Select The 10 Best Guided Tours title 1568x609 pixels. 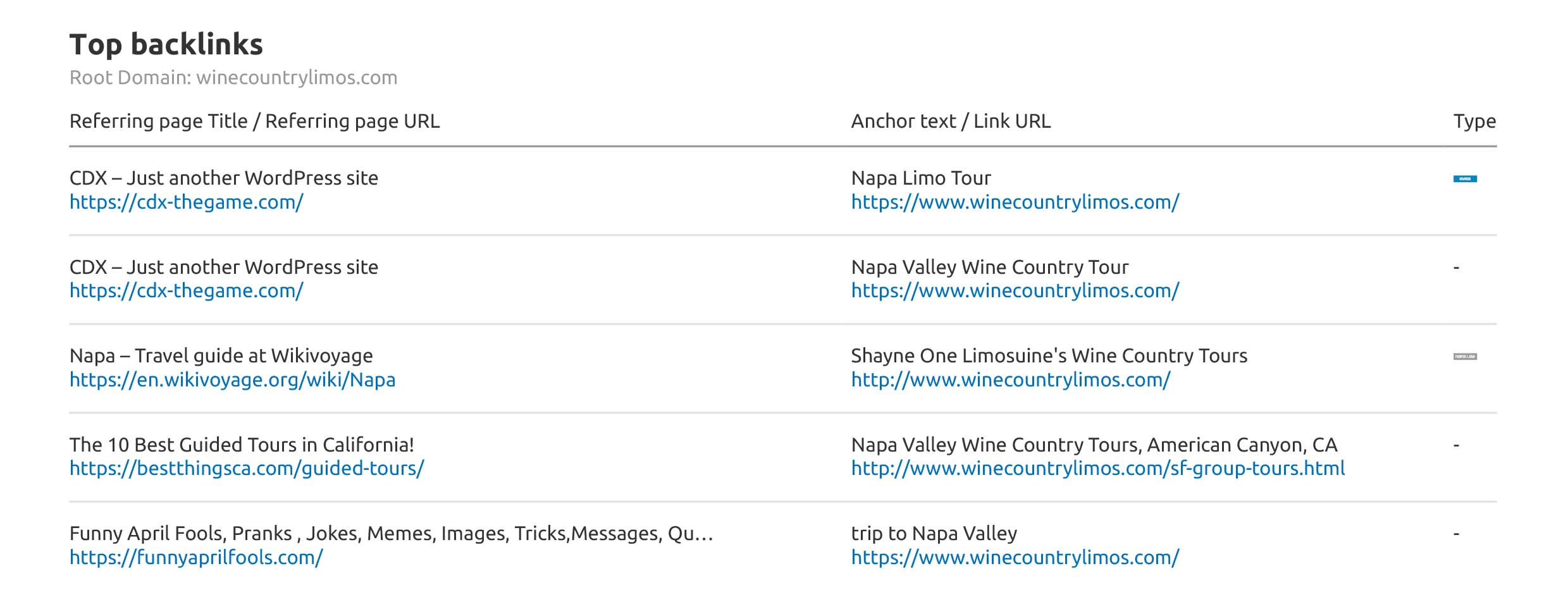[x=242, y=445]
